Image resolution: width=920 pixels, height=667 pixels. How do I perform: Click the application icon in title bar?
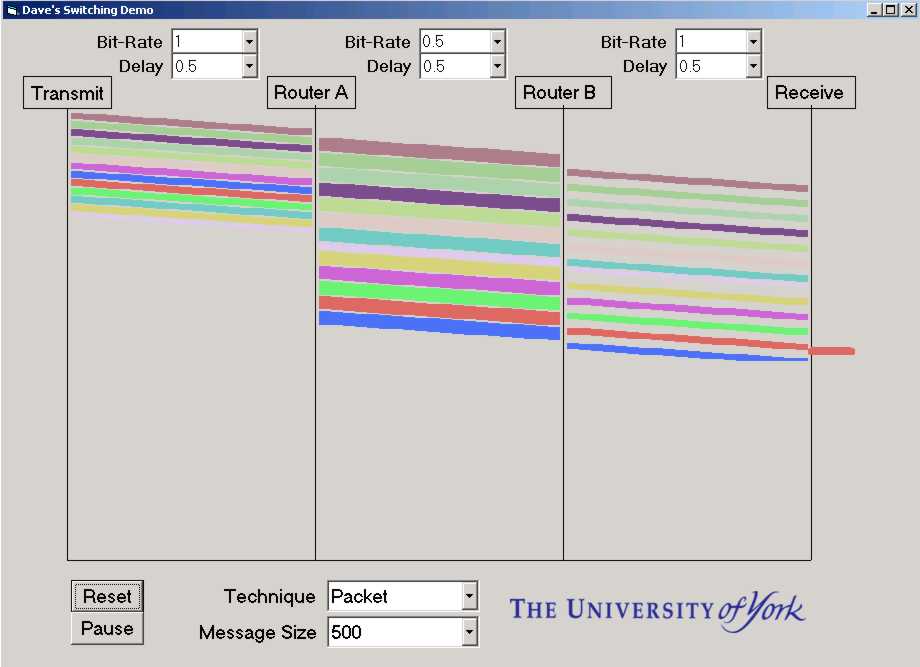click(11, 9)
